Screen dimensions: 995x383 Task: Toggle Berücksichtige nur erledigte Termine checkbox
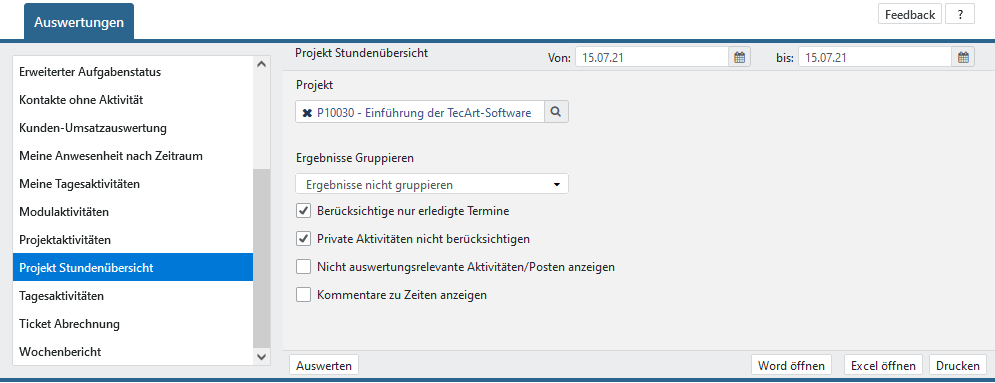(x=303, y=210)
